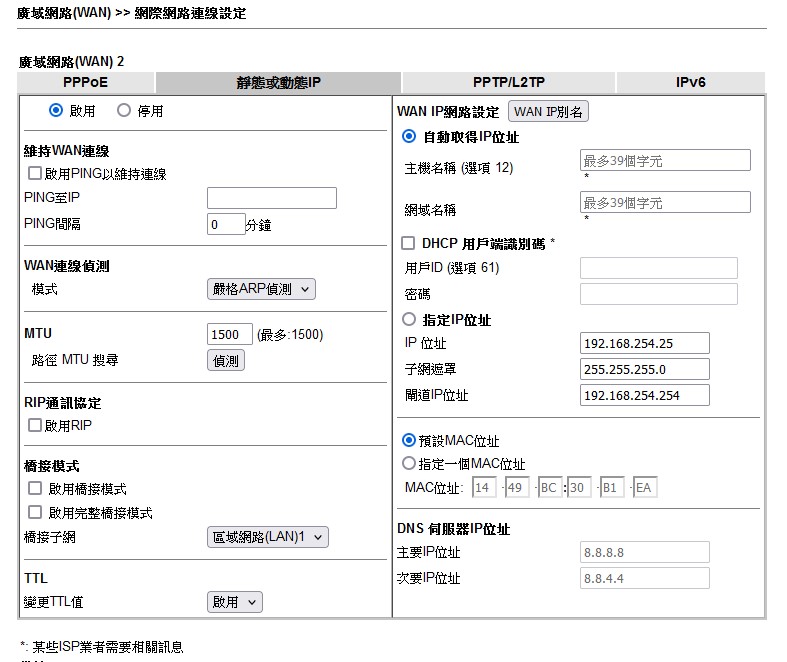Check the 啟用橋接模式 checkbox
The image size is (787, 662).
(x=35, y=489)
